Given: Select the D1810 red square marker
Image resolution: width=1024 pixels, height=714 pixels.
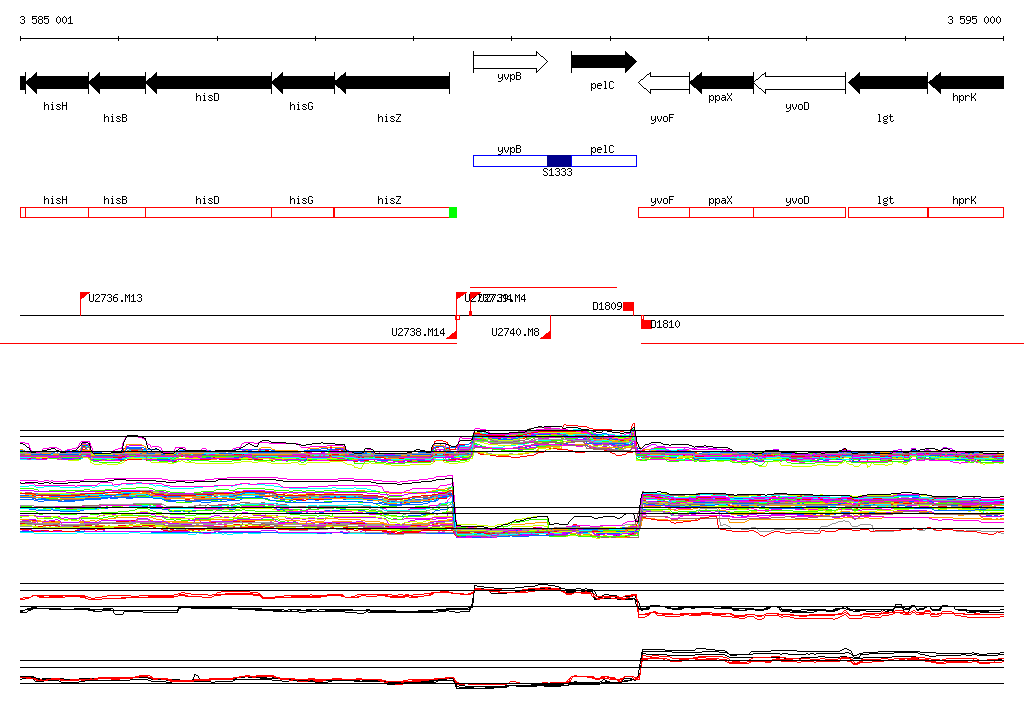Looking at the screenshot, I should click(x=646, y=324).
